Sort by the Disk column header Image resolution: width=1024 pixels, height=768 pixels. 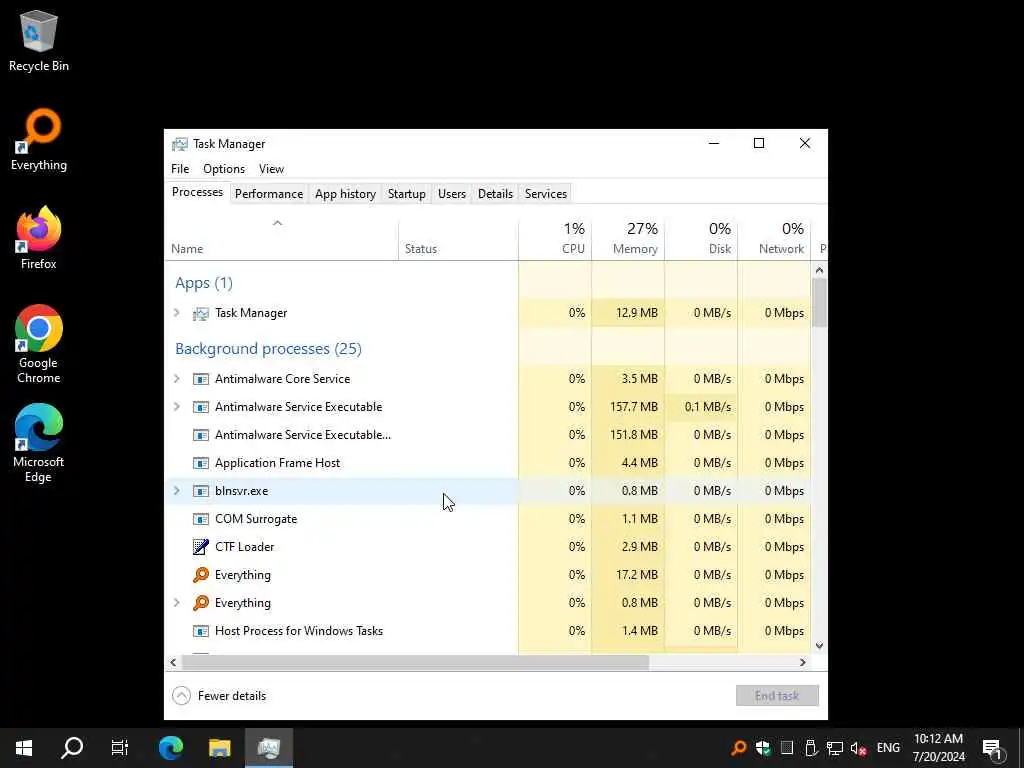pyautogui.click(x=701, y=238)
